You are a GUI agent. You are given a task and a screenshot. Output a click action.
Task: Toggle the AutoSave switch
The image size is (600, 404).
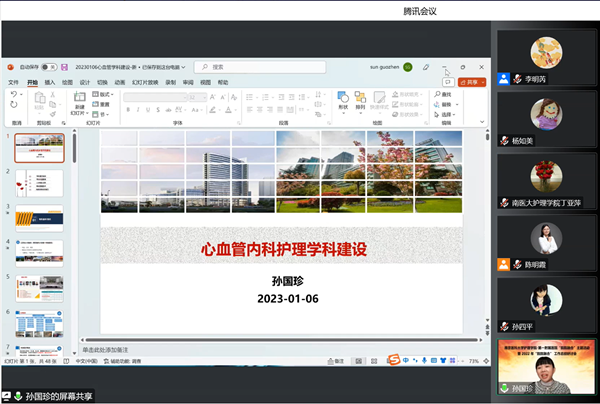[x=48, y=67]
